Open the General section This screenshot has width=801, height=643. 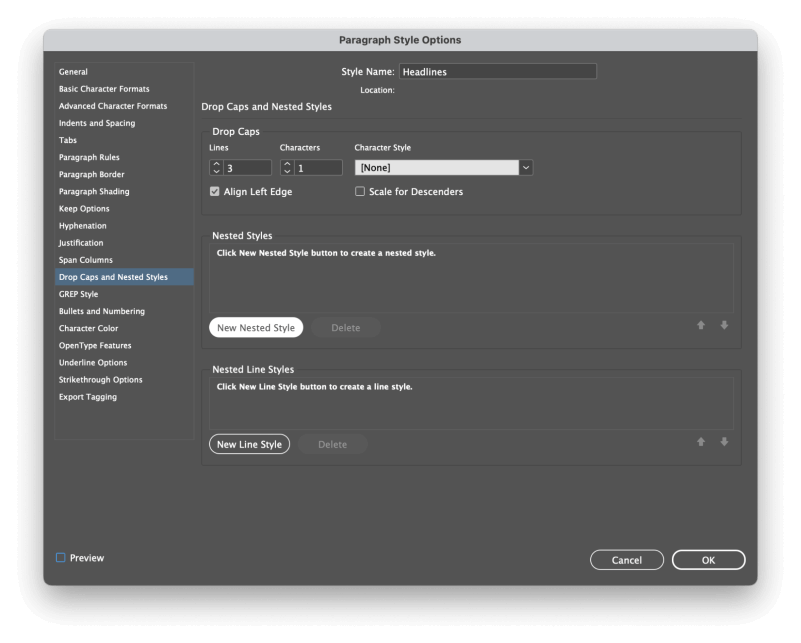coord(124,72)
